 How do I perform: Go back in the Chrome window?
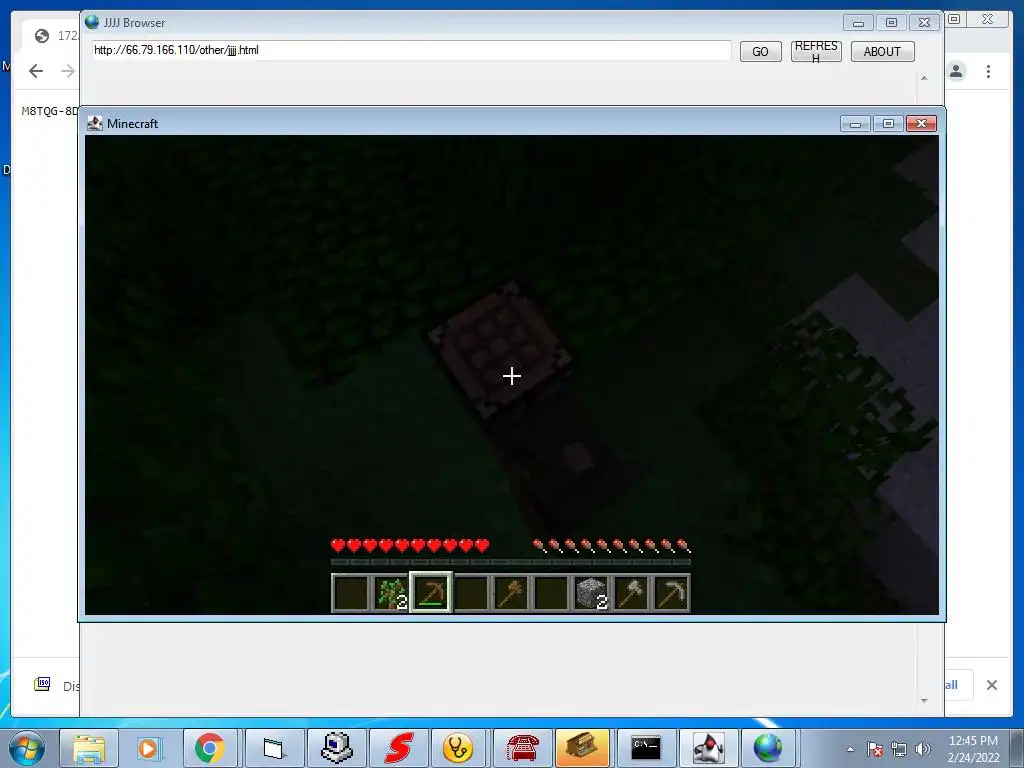tap(36, 71)
